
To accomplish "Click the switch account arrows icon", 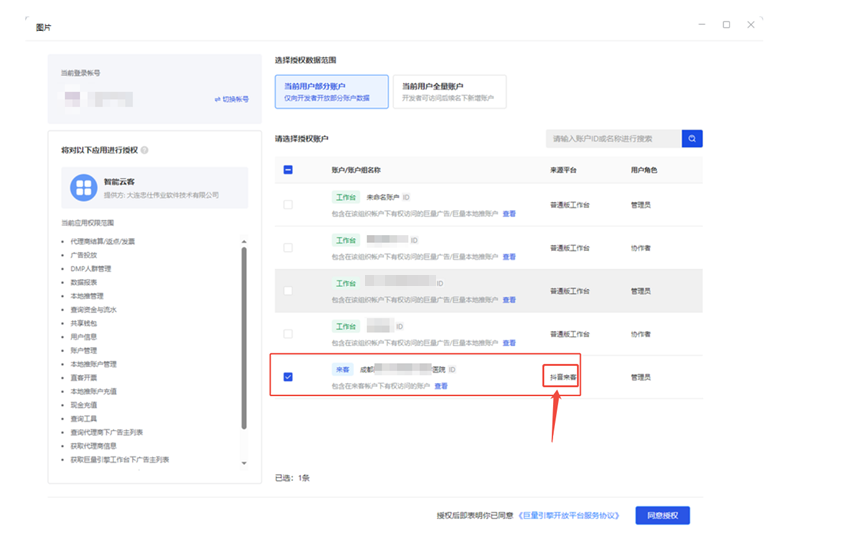I will point(218,100).
